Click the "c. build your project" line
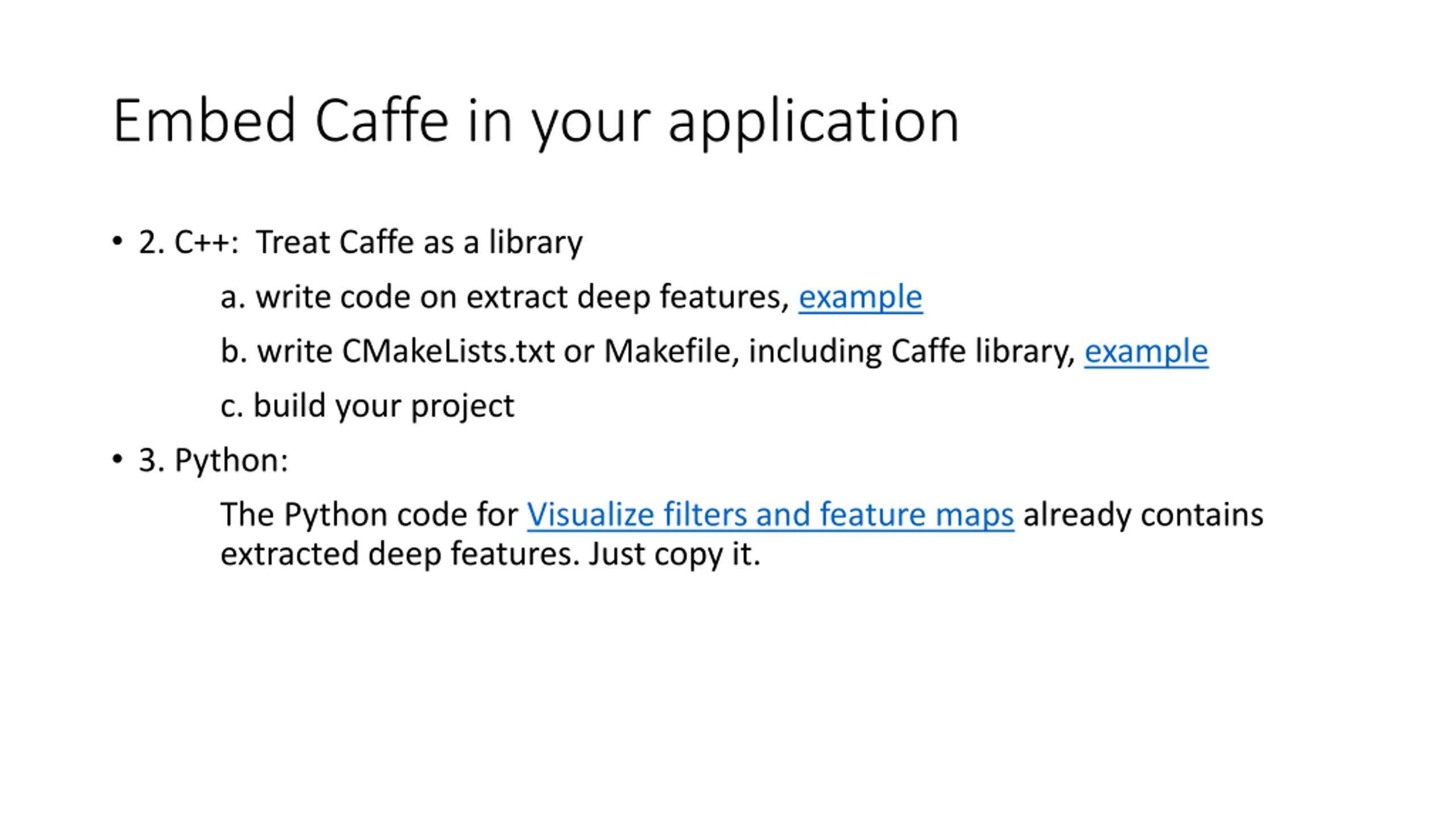Image resolution: width=1456 pixels, height=819 pixels. (x=367, y=407)
